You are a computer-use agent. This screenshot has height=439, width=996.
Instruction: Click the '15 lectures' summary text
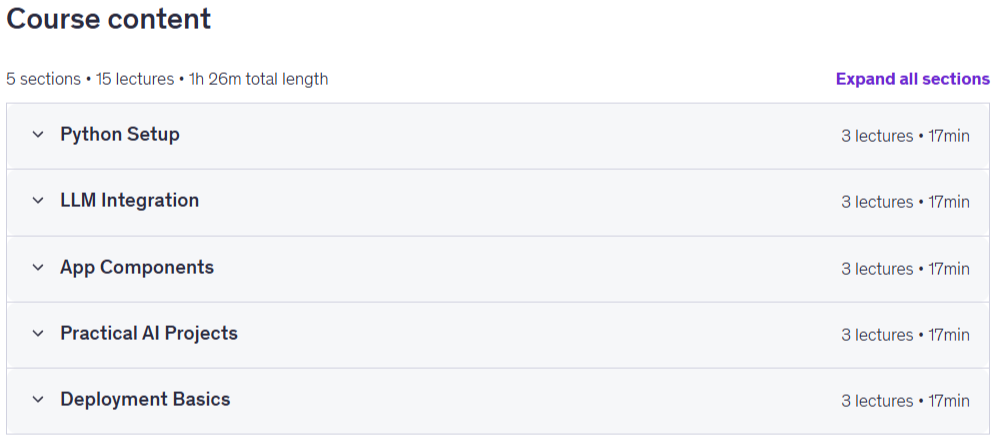135,79
